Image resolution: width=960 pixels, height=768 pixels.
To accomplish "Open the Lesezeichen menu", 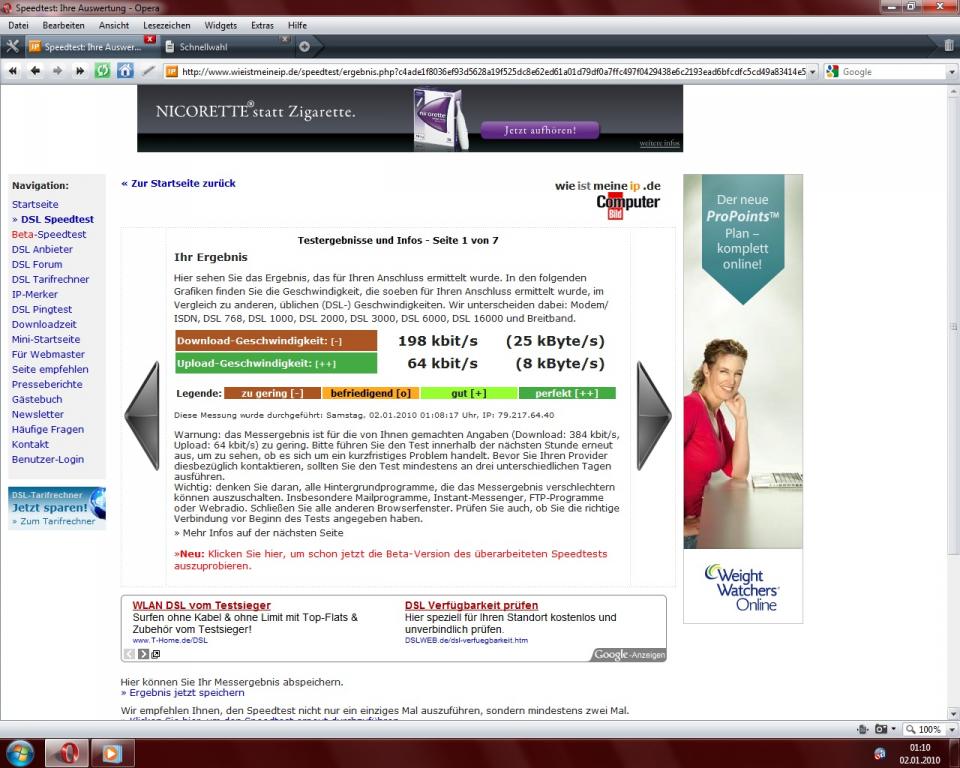I will click(x=167, y=25).
